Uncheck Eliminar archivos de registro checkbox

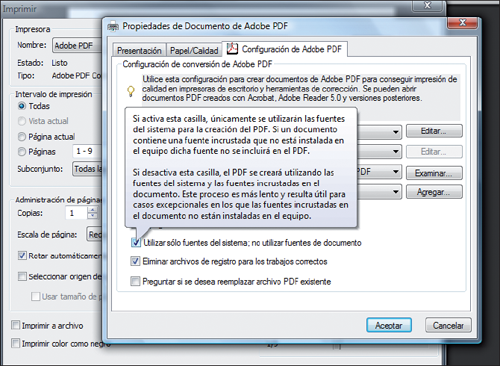pyautogui.click(x=135, y=261)
